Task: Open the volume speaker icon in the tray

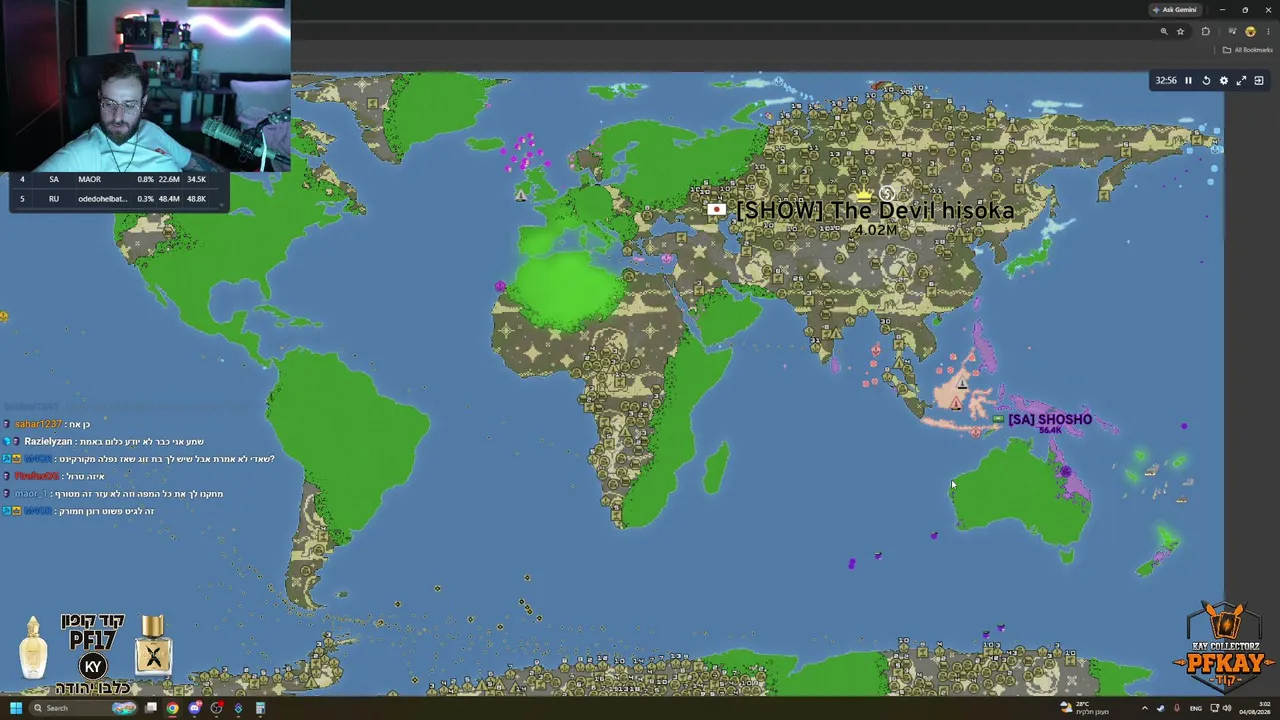Action: [x=1228, y=708]
